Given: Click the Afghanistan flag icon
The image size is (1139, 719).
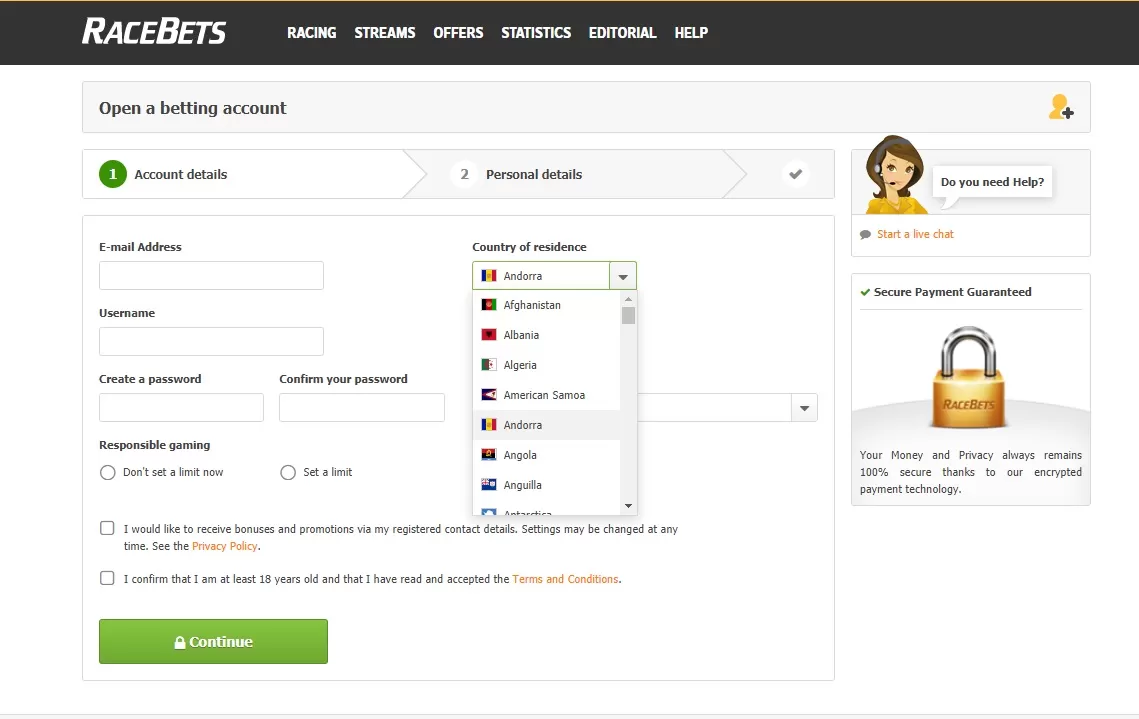Looking at the screenshot, I should [489, 305].
